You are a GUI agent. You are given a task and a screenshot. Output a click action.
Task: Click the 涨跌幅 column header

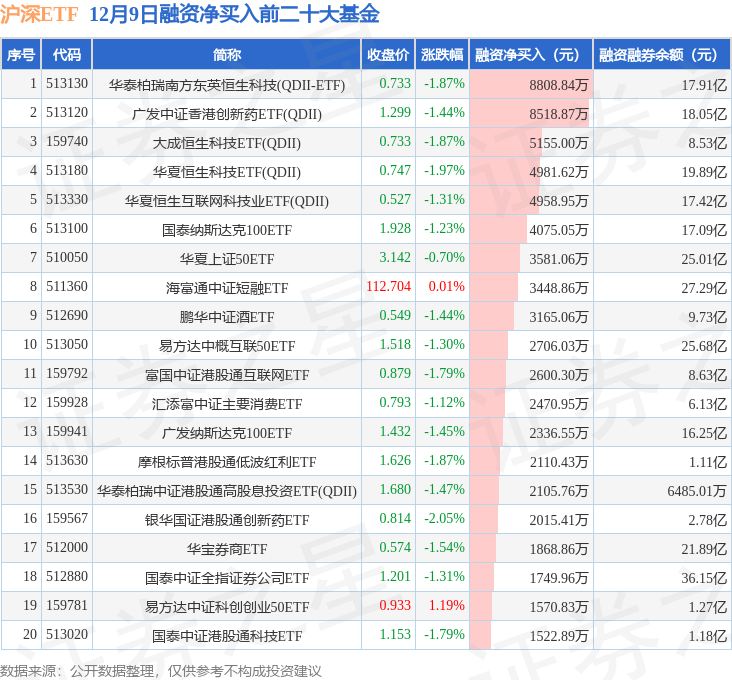click(x=442, y=55)
